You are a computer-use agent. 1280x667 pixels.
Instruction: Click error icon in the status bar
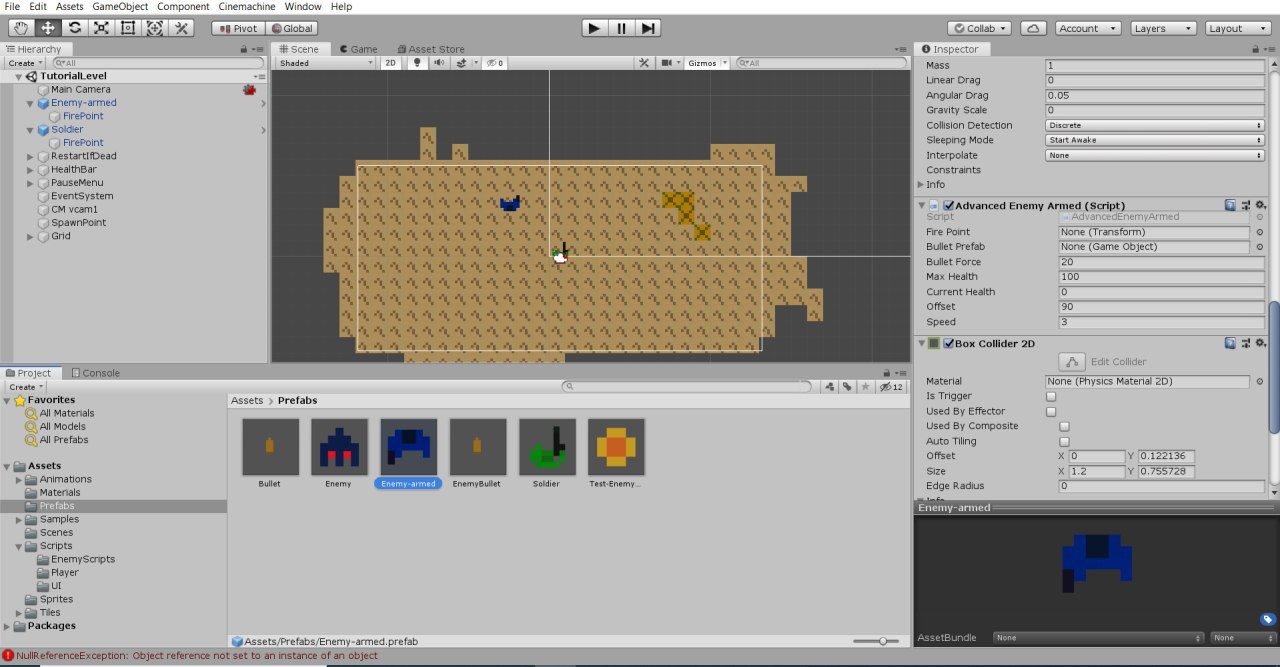(x=8, y=656)
